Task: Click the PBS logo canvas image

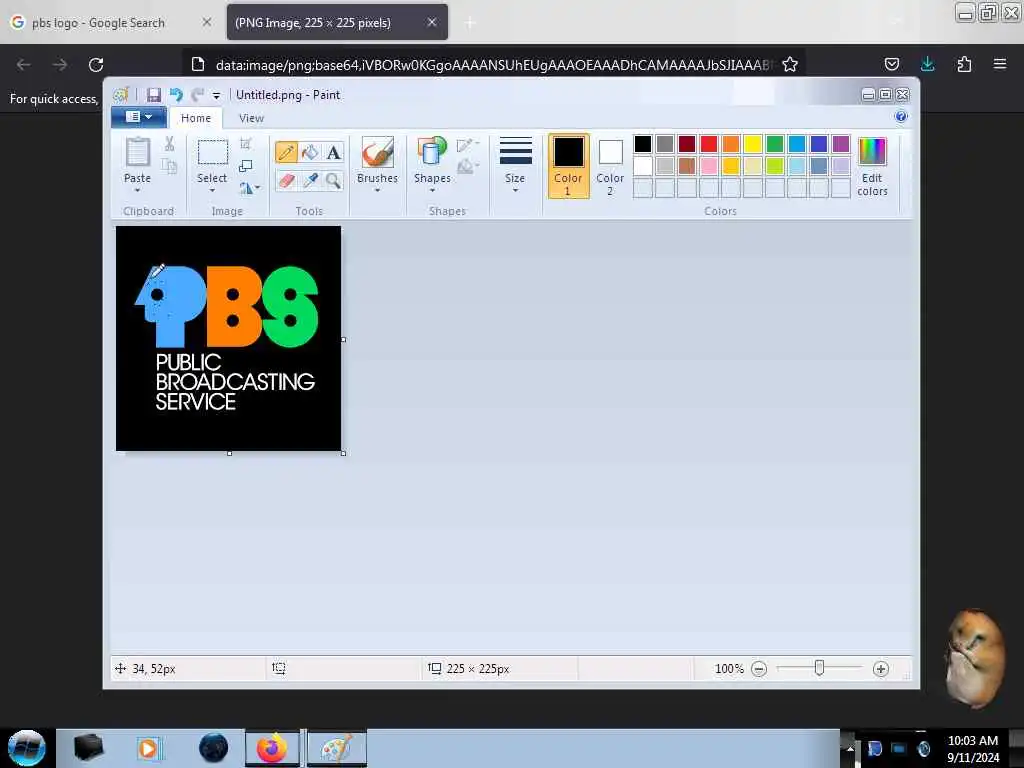Action: click(x=229, y=338)
